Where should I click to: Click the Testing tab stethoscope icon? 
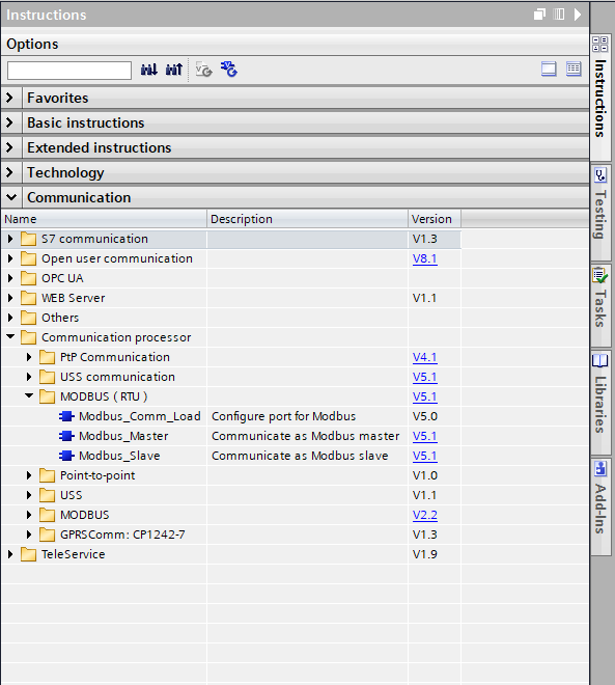pos(601,176)
